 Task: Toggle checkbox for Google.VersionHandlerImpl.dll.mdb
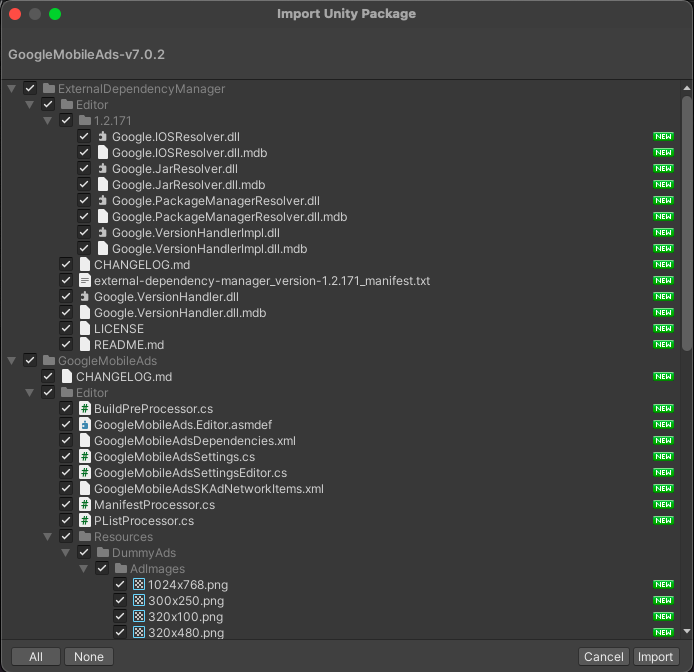tap(84, 248)
